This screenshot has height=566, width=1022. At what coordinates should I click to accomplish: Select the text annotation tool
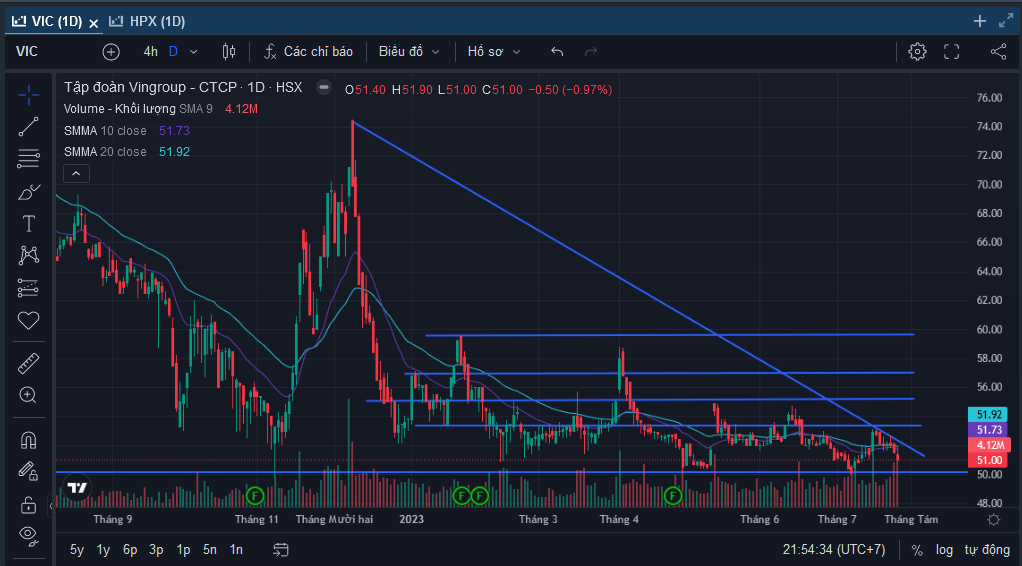pyautogui.click(x=29, y=224)
